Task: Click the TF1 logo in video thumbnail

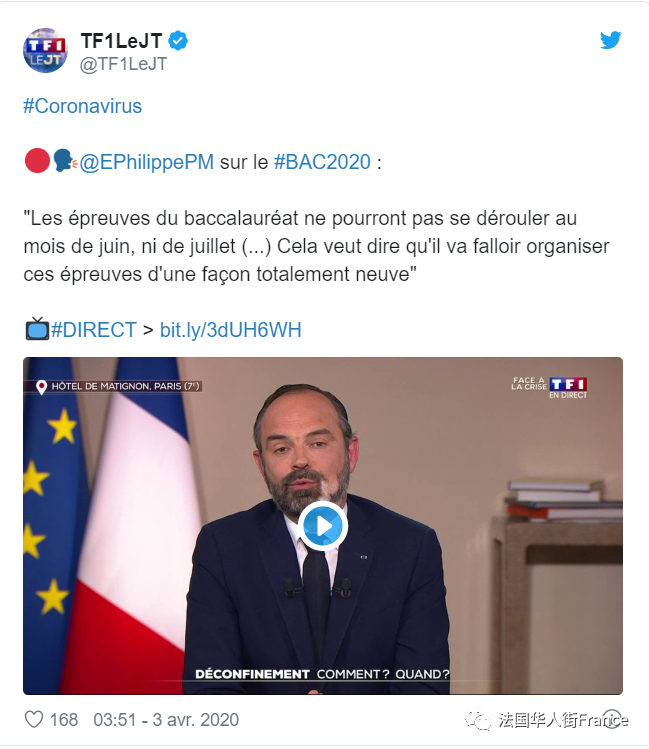Action: pos(568,385)
